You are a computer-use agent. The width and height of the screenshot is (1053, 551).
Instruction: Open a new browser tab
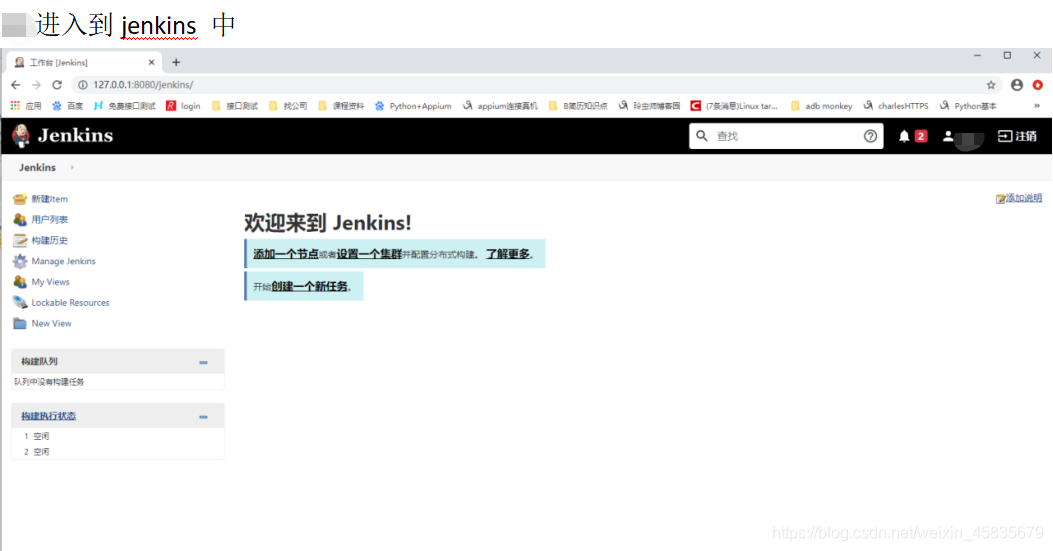(x=176, y=62)
